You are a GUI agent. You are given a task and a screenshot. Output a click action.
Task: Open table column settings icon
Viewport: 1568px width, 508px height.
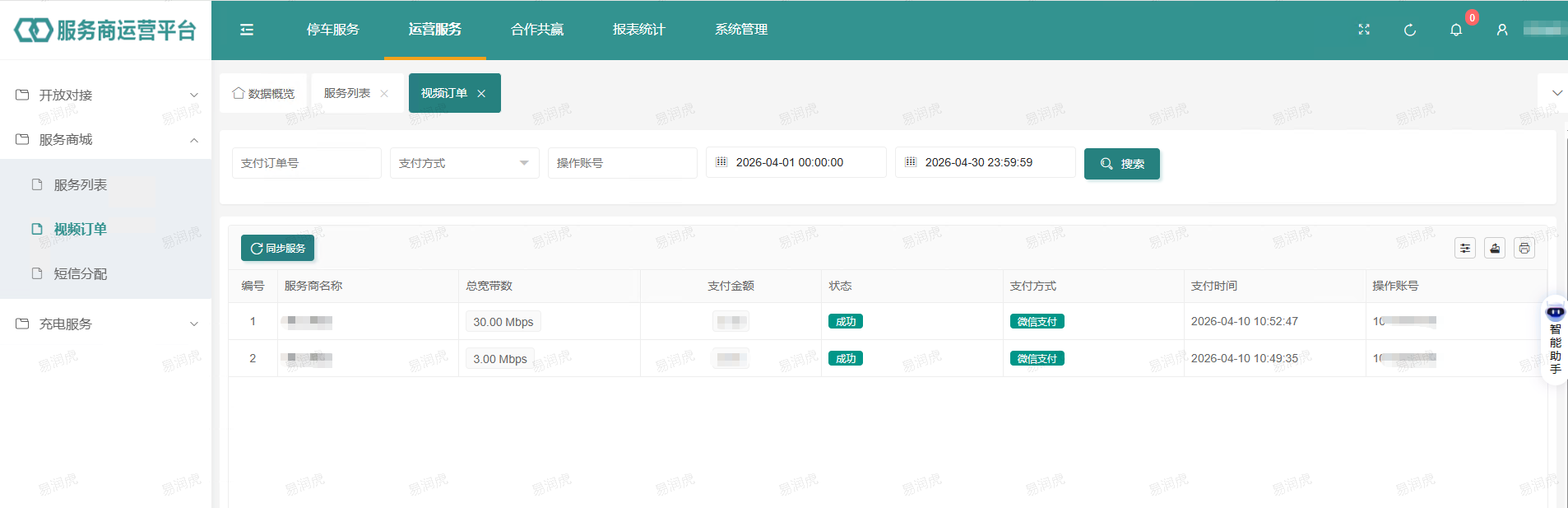pos(1464,248)
